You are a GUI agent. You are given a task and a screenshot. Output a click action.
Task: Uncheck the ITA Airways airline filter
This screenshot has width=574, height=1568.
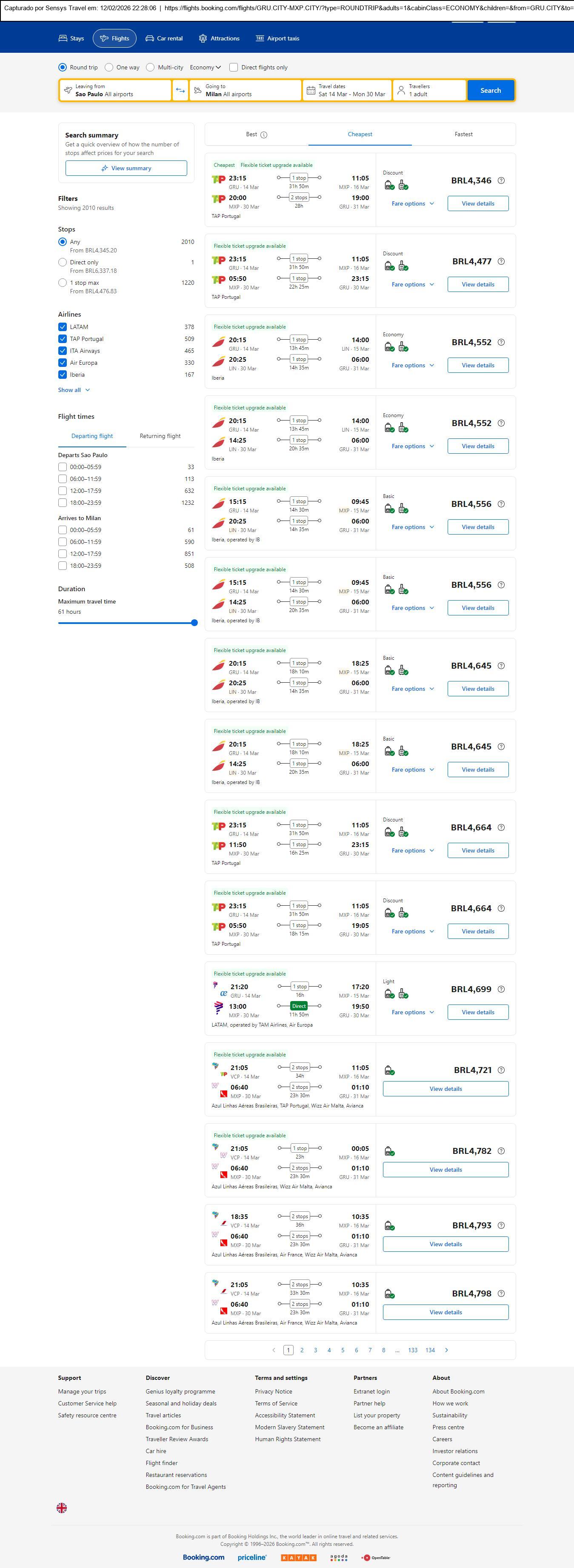[62, 351]
